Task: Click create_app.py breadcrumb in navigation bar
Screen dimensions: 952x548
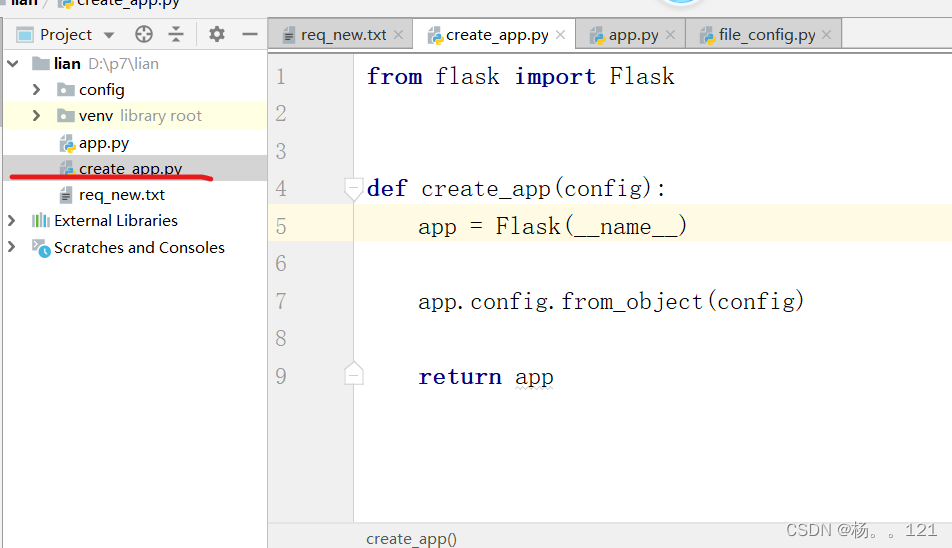Action: point(119,4)
